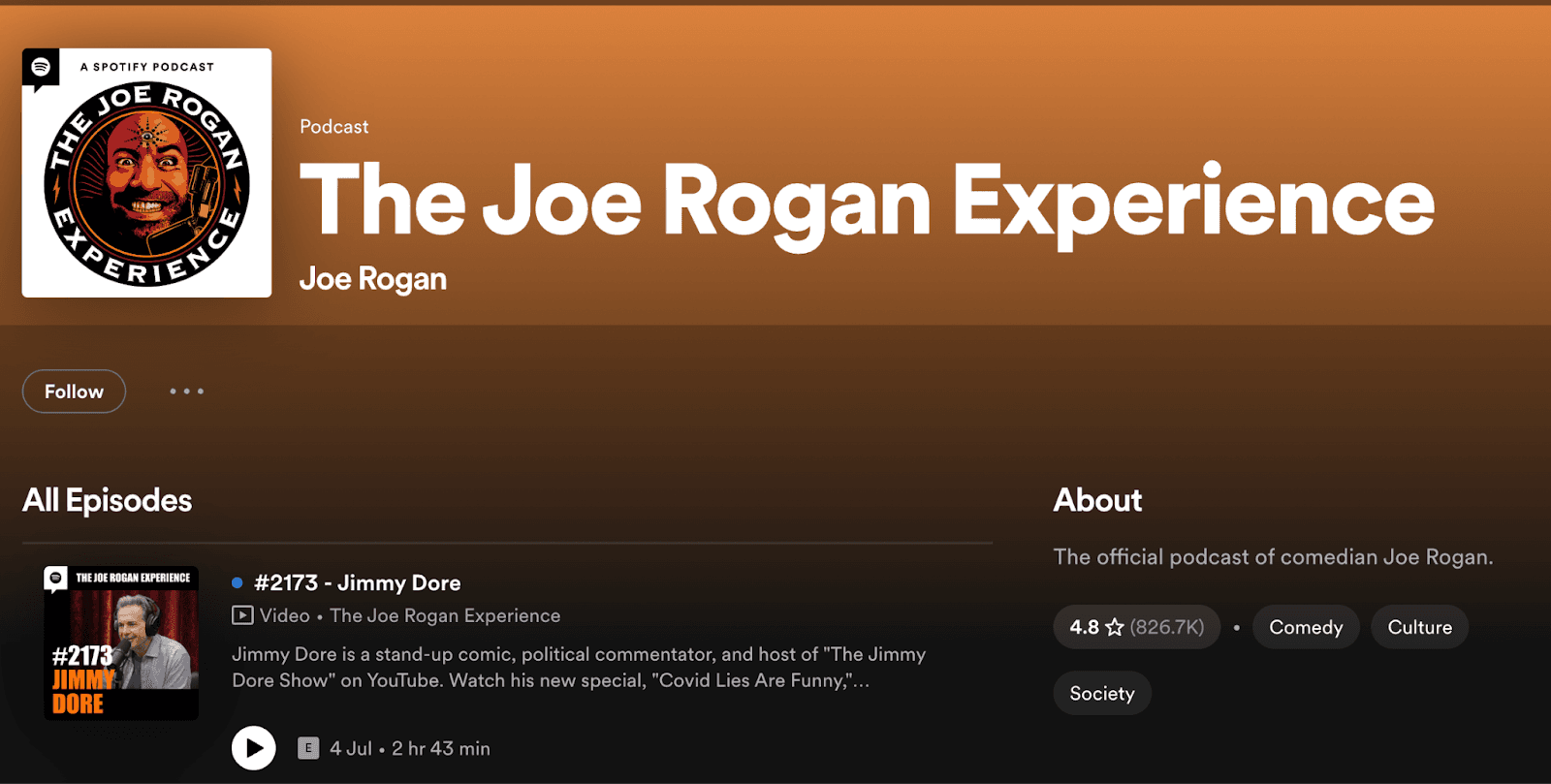
Task: Play the #2173 Jimmy Dore episode
Action: click(254, 748)
